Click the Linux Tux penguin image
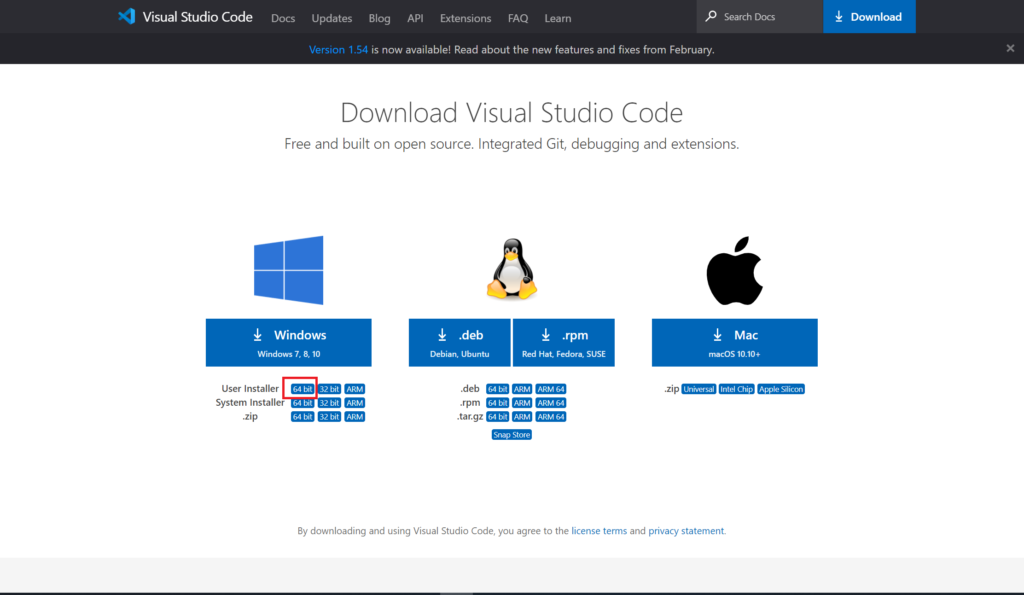The image size is (1024, 595). pos(512,268)
